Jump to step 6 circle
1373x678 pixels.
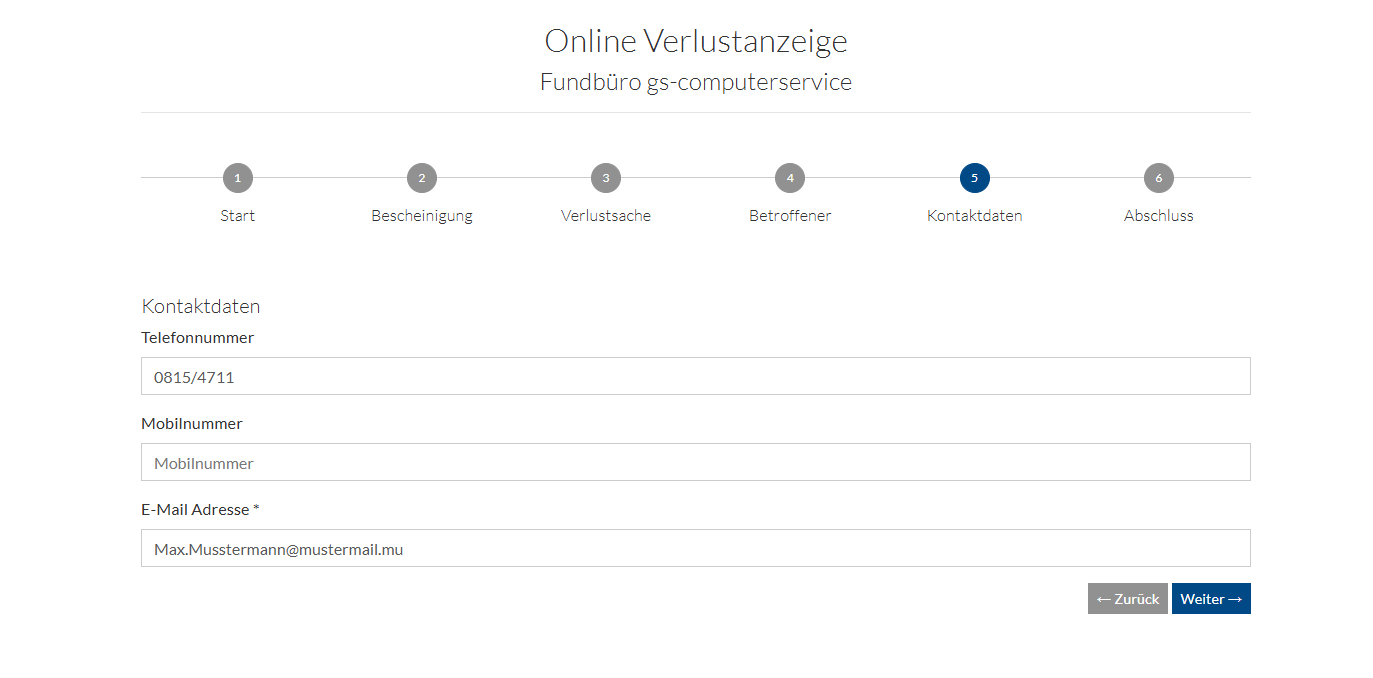coord(1158,178)
